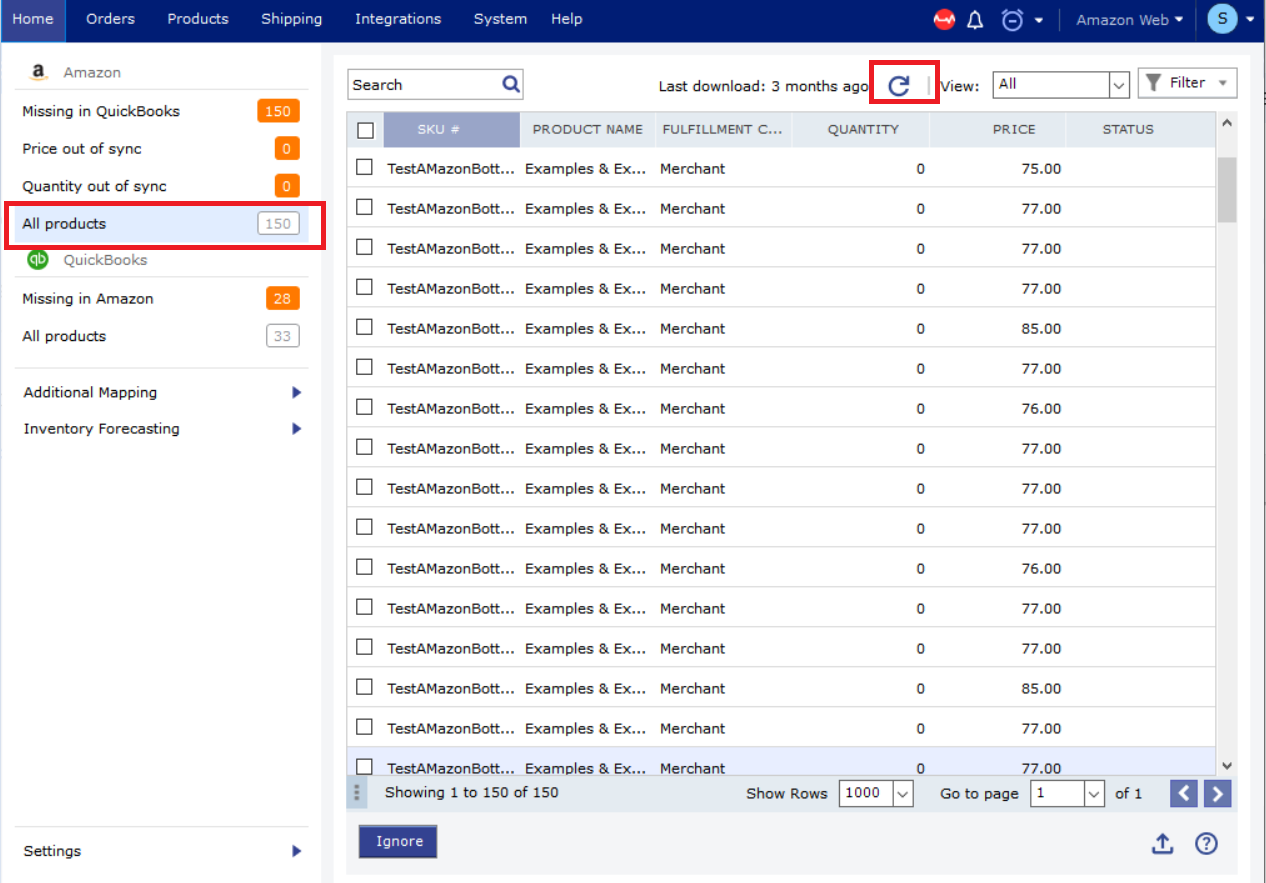Screen dimensions: 1266x883
Task: Click the export upload icon
Action: point(1162,844)
